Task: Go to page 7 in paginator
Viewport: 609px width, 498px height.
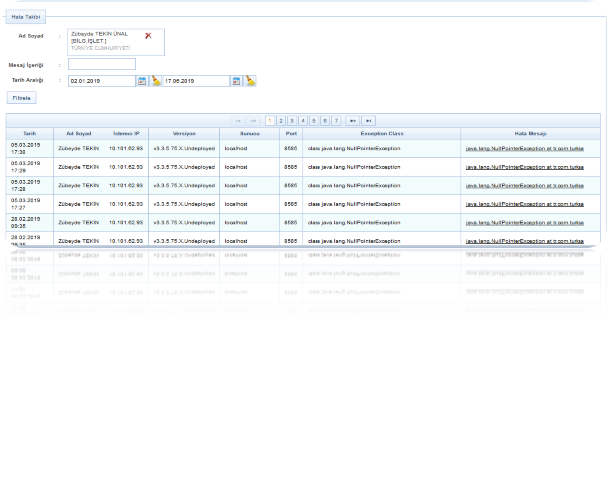Action: [336, 120]
